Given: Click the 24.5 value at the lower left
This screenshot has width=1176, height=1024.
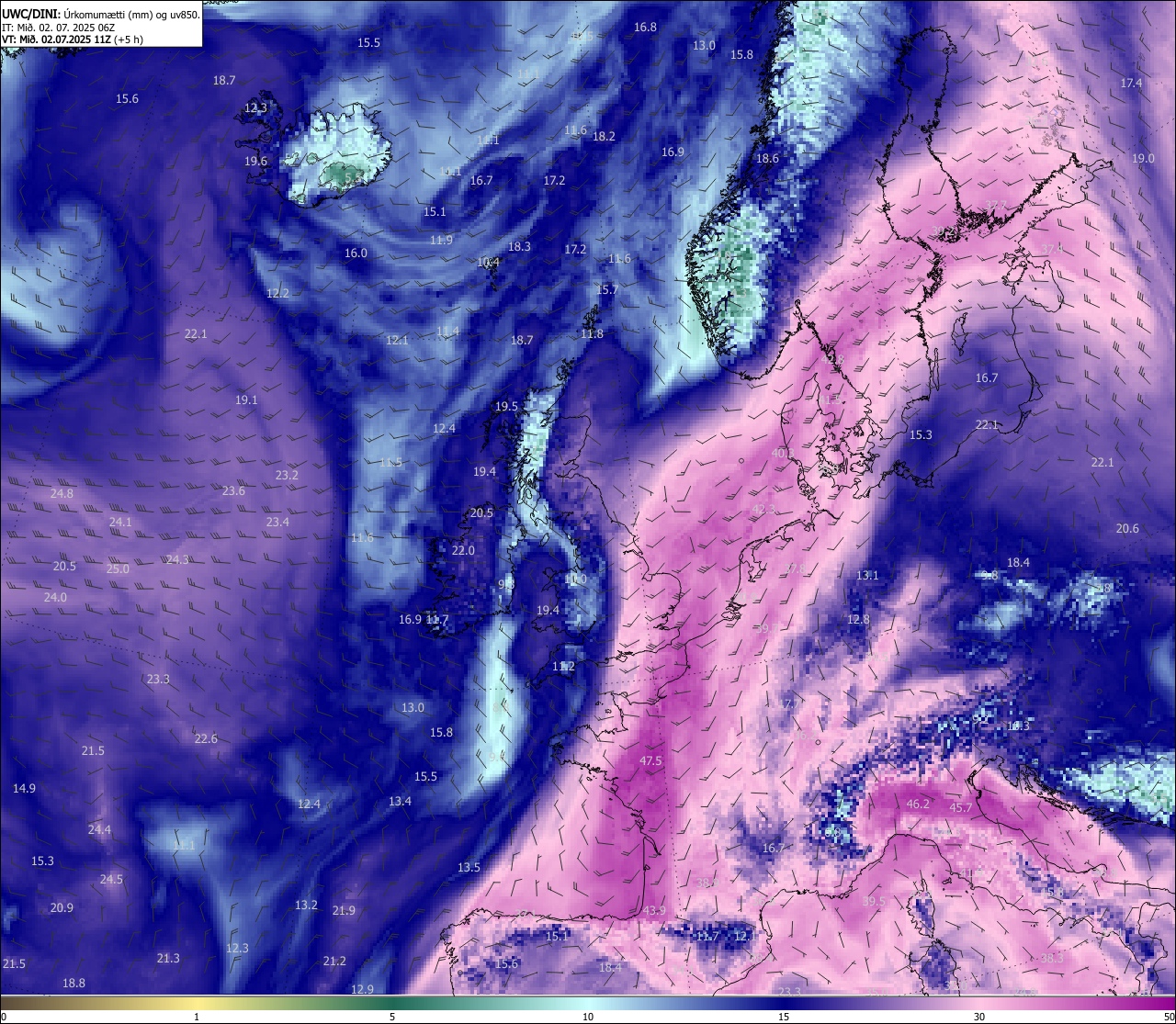Looking at the screenshot, I should [x=111, y=880].
